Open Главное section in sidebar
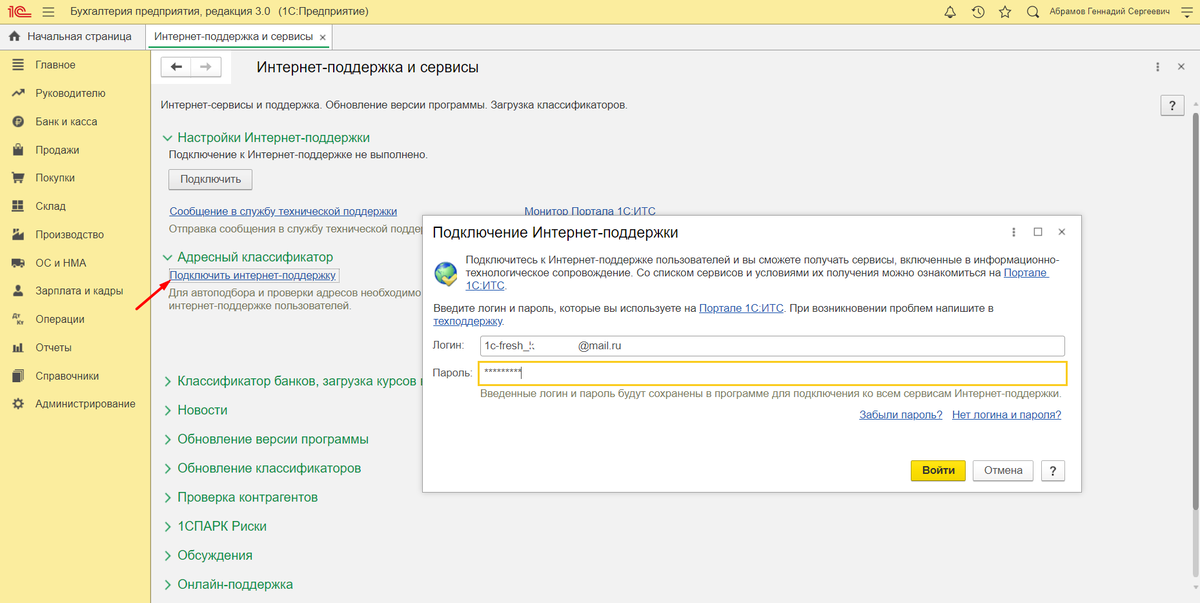The width and height of the screenshot is (1200, 603). 55,65
